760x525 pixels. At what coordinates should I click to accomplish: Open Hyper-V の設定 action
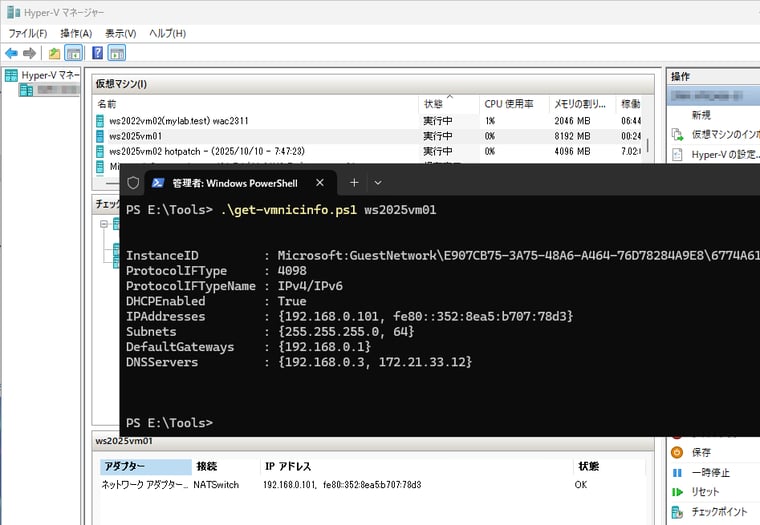726,155
